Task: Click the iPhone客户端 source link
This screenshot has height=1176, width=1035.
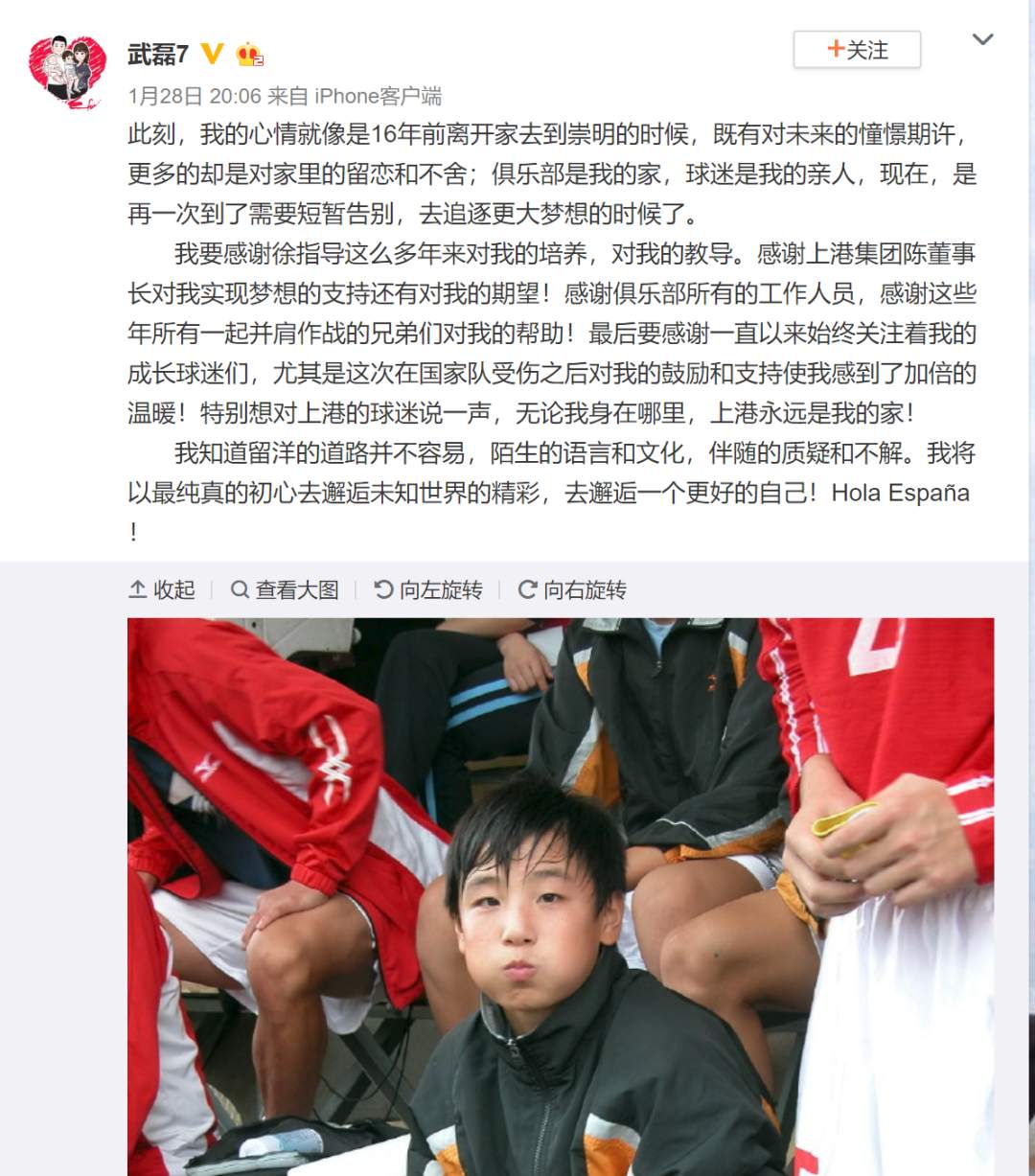Action: click(x=378, y=96)
